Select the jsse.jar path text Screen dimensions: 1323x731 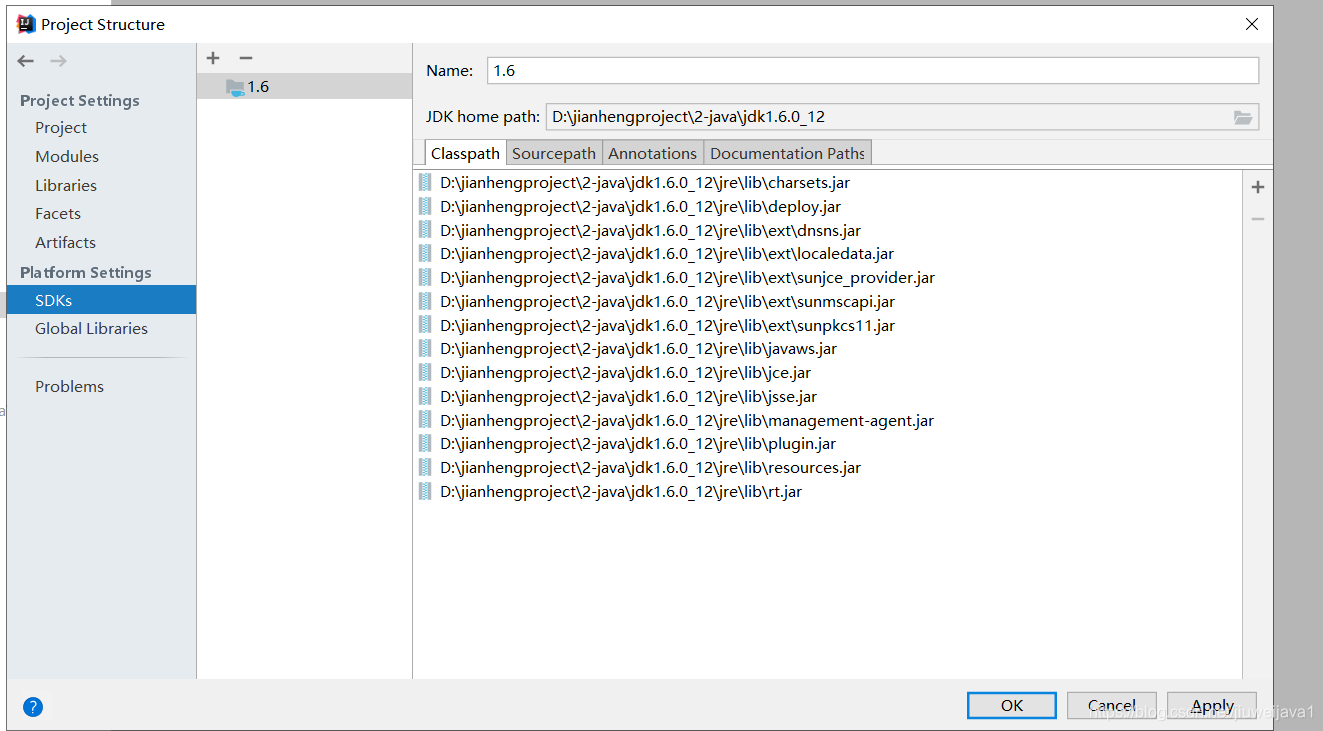(x=628, y=396)
